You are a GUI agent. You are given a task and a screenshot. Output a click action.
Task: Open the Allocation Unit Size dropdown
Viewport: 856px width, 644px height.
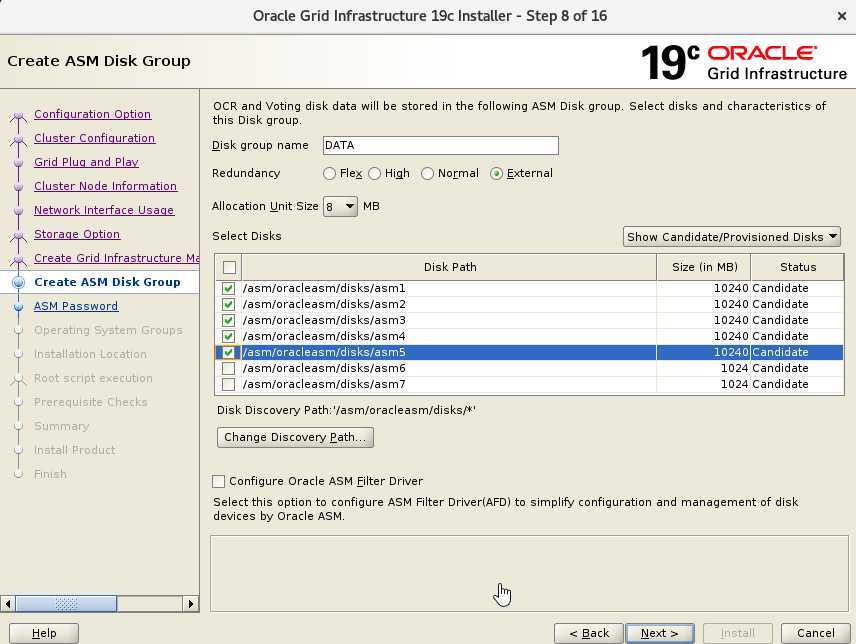click(x=340, y=206)
